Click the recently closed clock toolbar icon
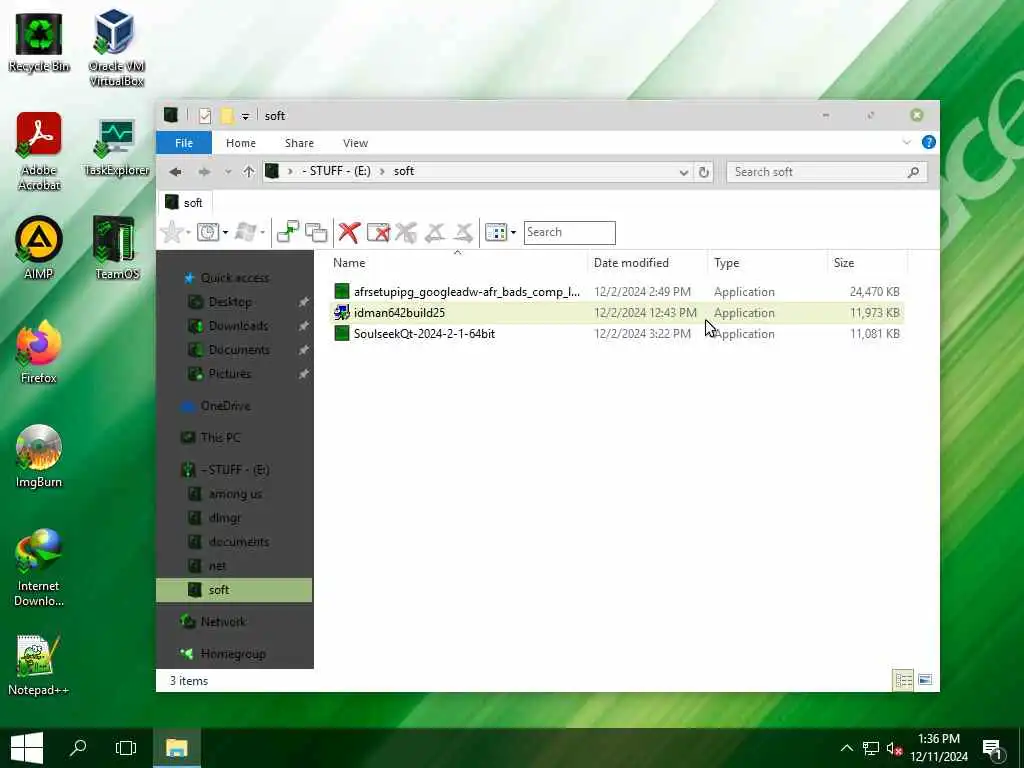Image resolution: width=1024 pixels, height=768 pixels. [208, 232]
